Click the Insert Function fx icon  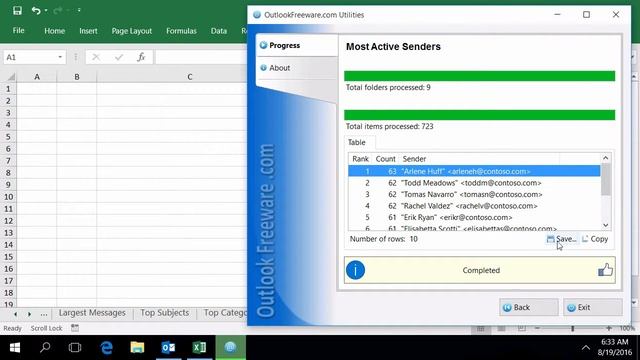click(x=141, y=57)
